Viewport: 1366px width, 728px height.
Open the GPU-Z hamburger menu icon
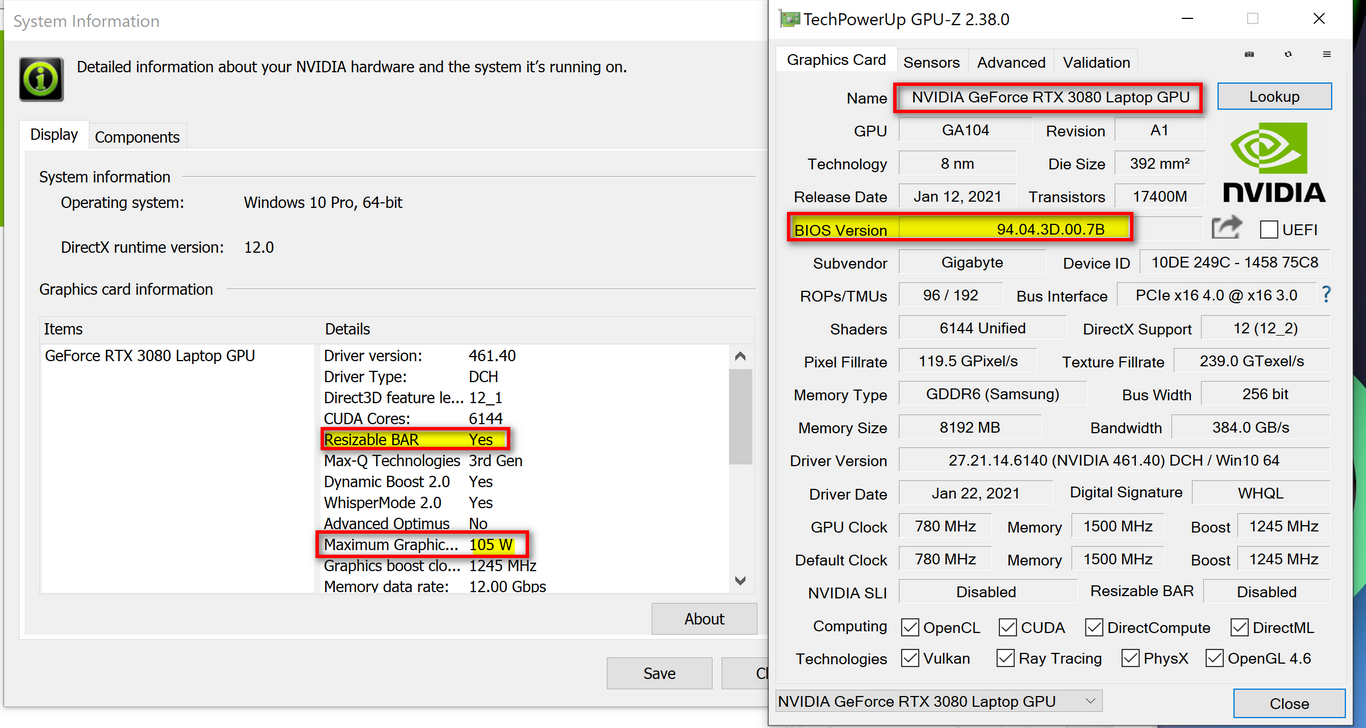(1326, 54)
